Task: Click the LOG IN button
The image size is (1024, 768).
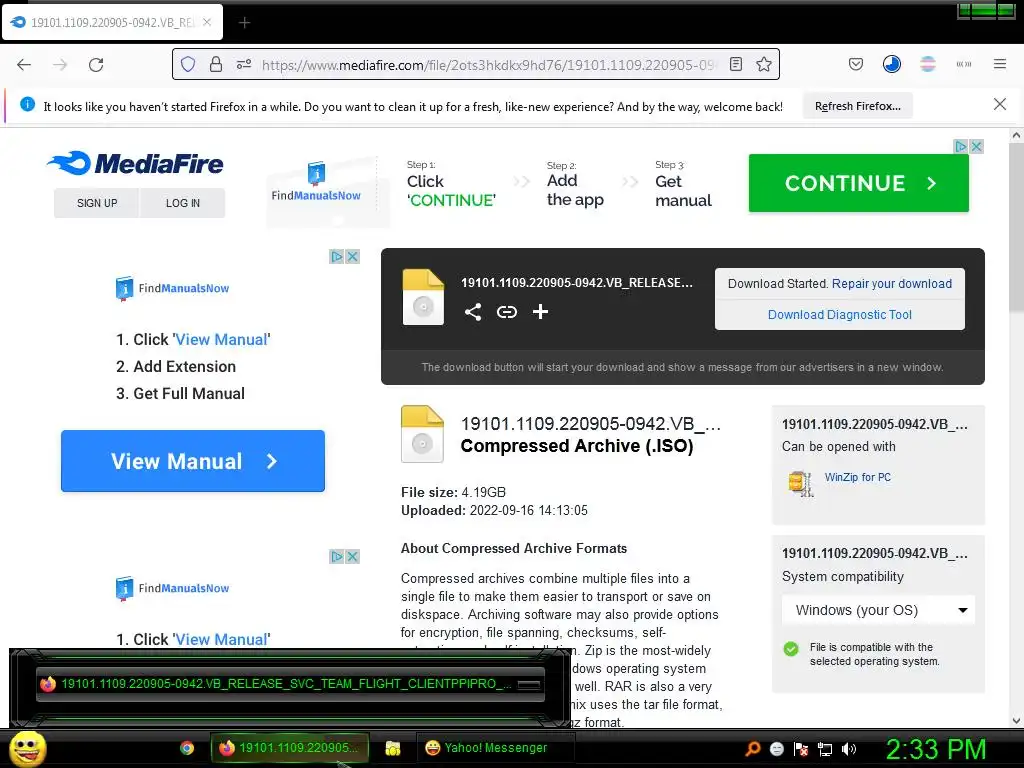Action: point(183,203)
